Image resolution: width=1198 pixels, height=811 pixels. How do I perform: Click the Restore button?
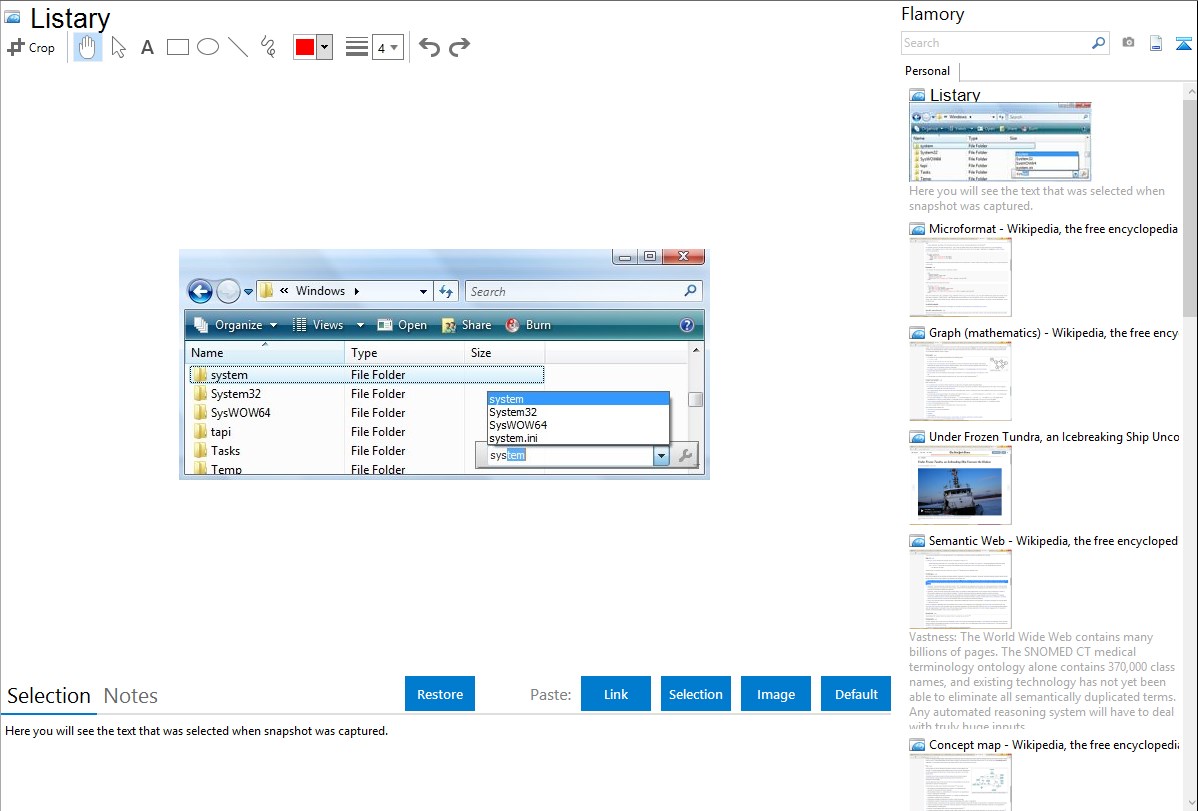(440, 694)
